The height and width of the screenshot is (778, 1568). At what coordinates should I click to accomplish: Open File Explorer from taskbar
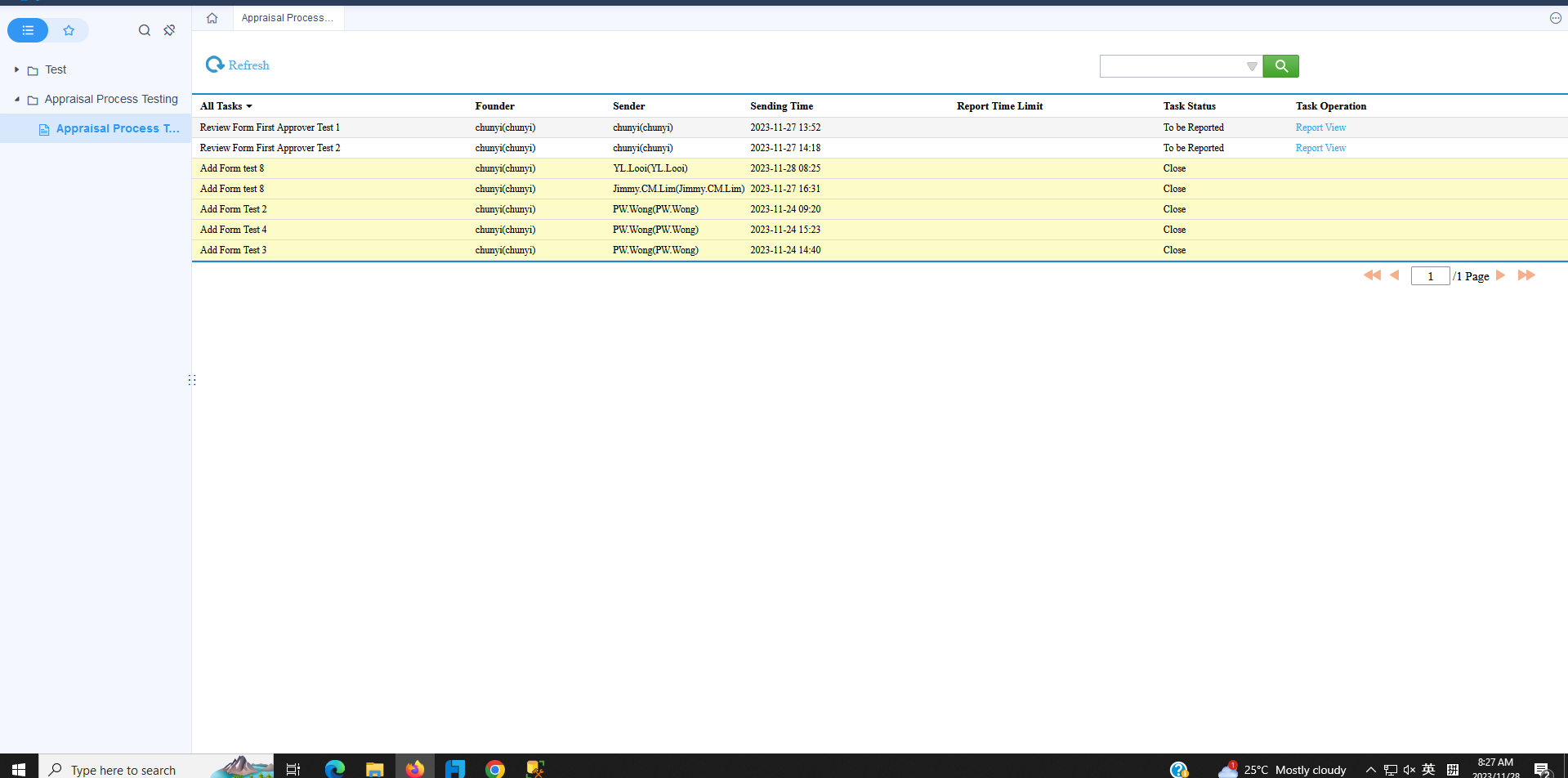click(374, 769)
